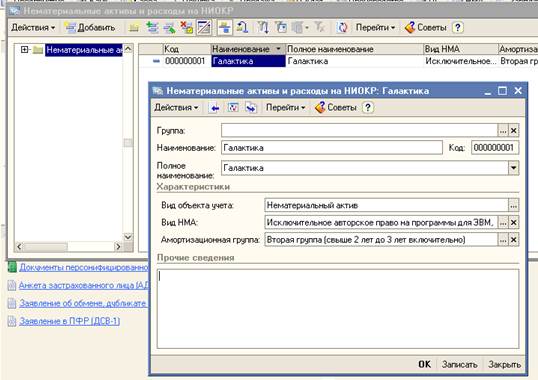The height and width of the screenshot is (380, 538).
Task: Open the filter and sorting settings icon
Action: pos(263,27)
